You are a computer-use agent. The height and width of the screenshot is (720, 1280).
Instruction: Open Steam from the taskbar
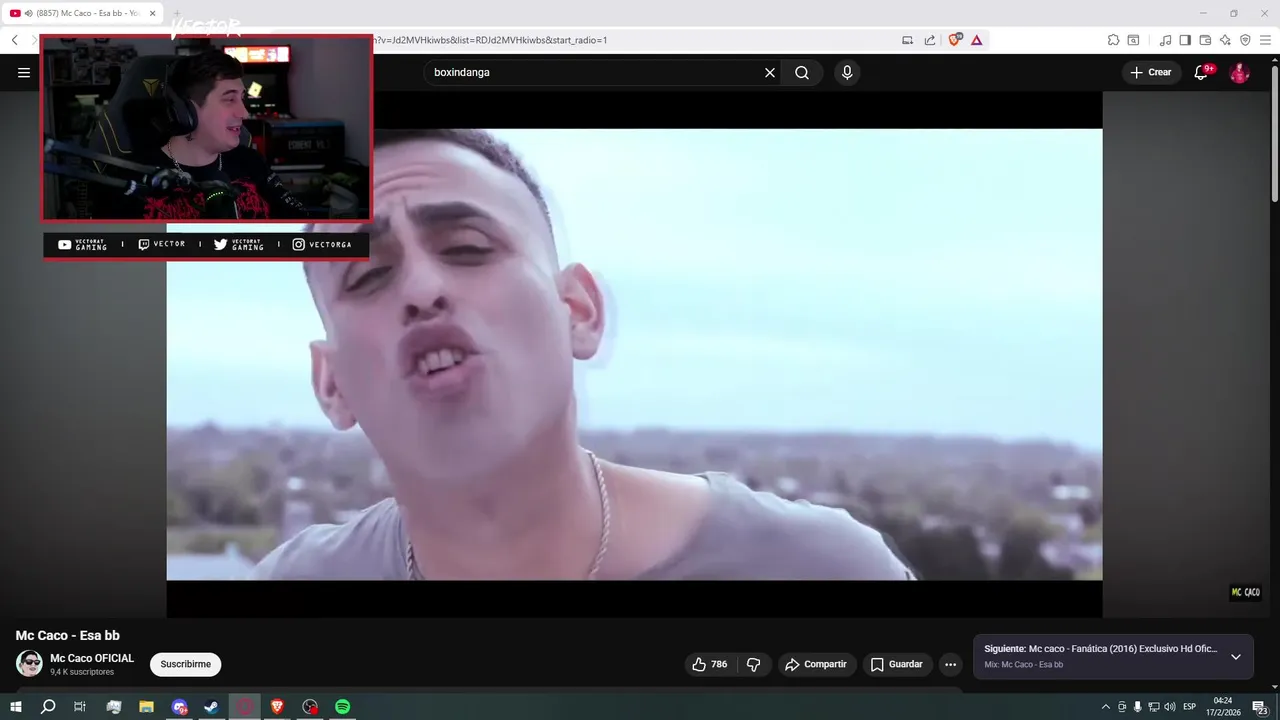(211, 707)
